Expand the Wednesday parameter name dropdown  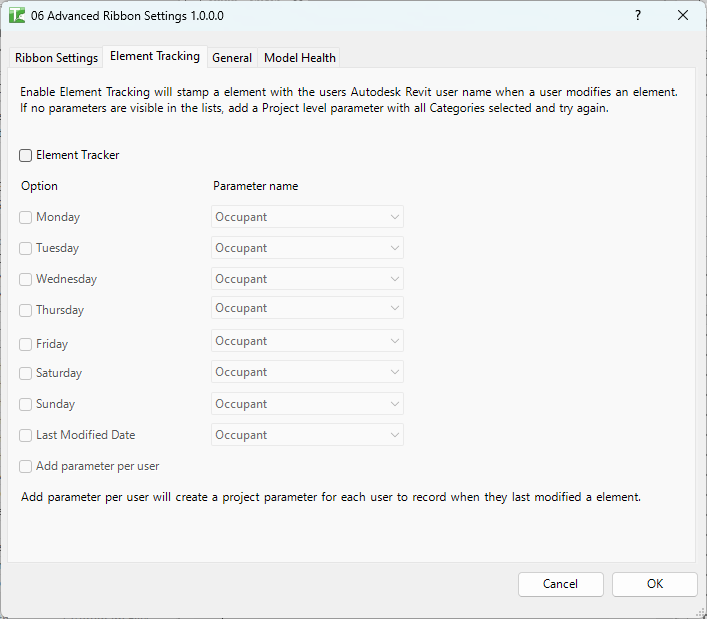pyautogui.click(x=307, y=279)
